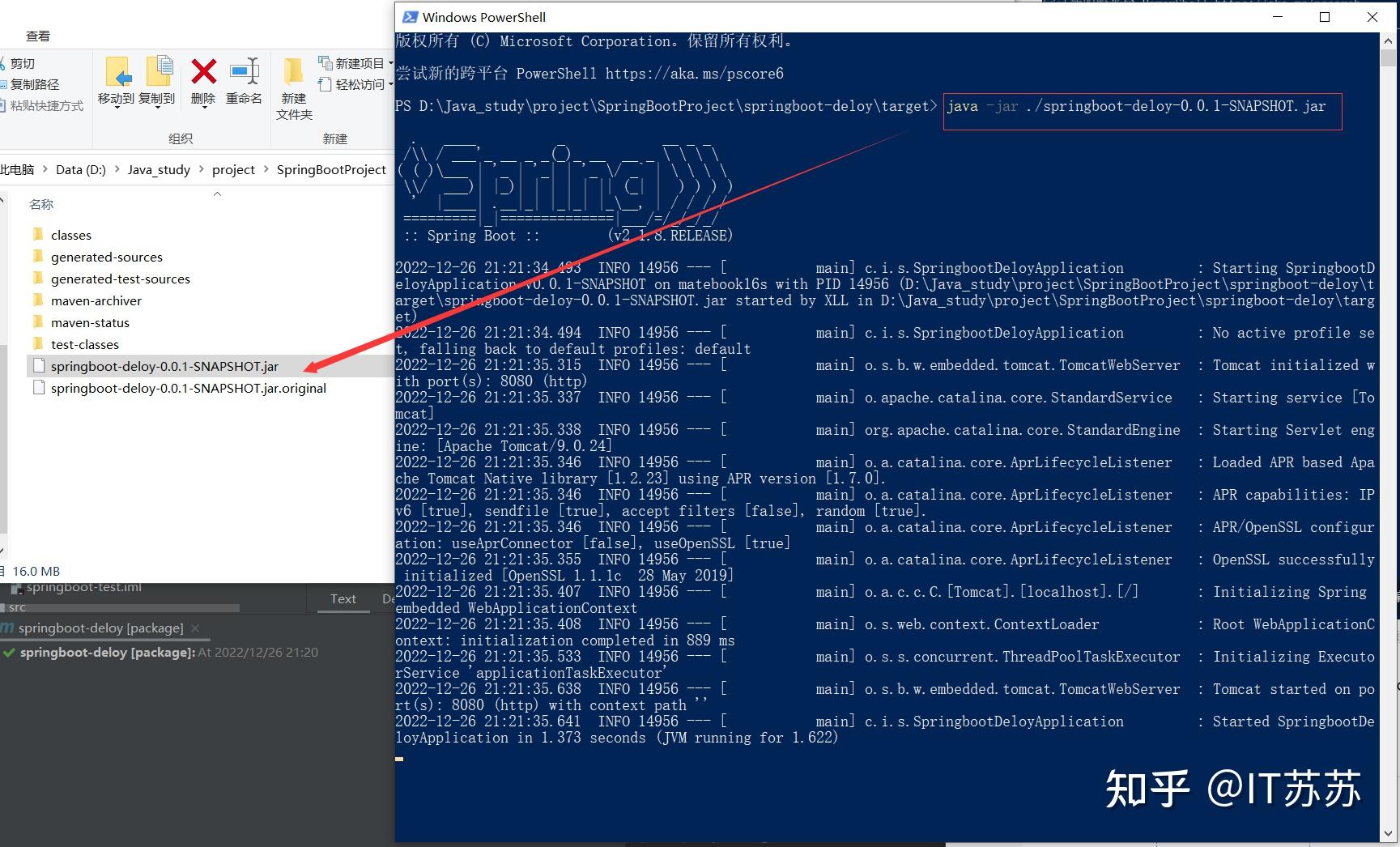Click green success check icon in IDE
The image size is (1400, 847).
pyautogui.click(x=9, y=652)
